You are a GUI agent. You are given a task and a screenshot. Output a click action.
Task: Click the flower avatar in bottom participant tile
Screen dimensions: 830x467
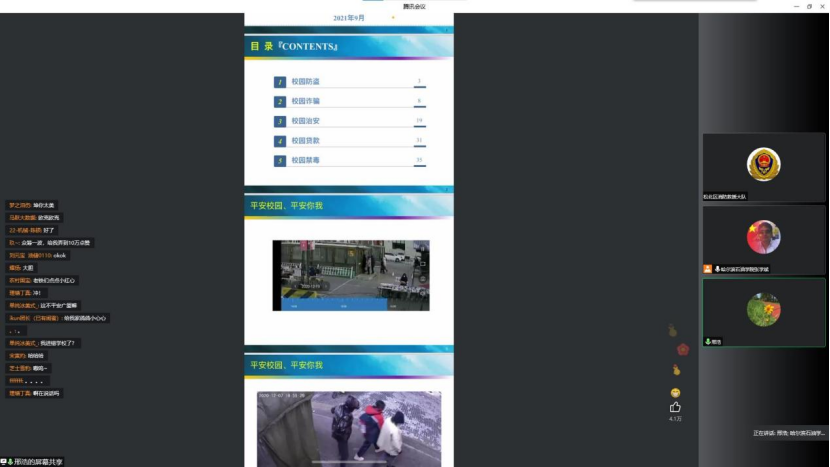763,309
